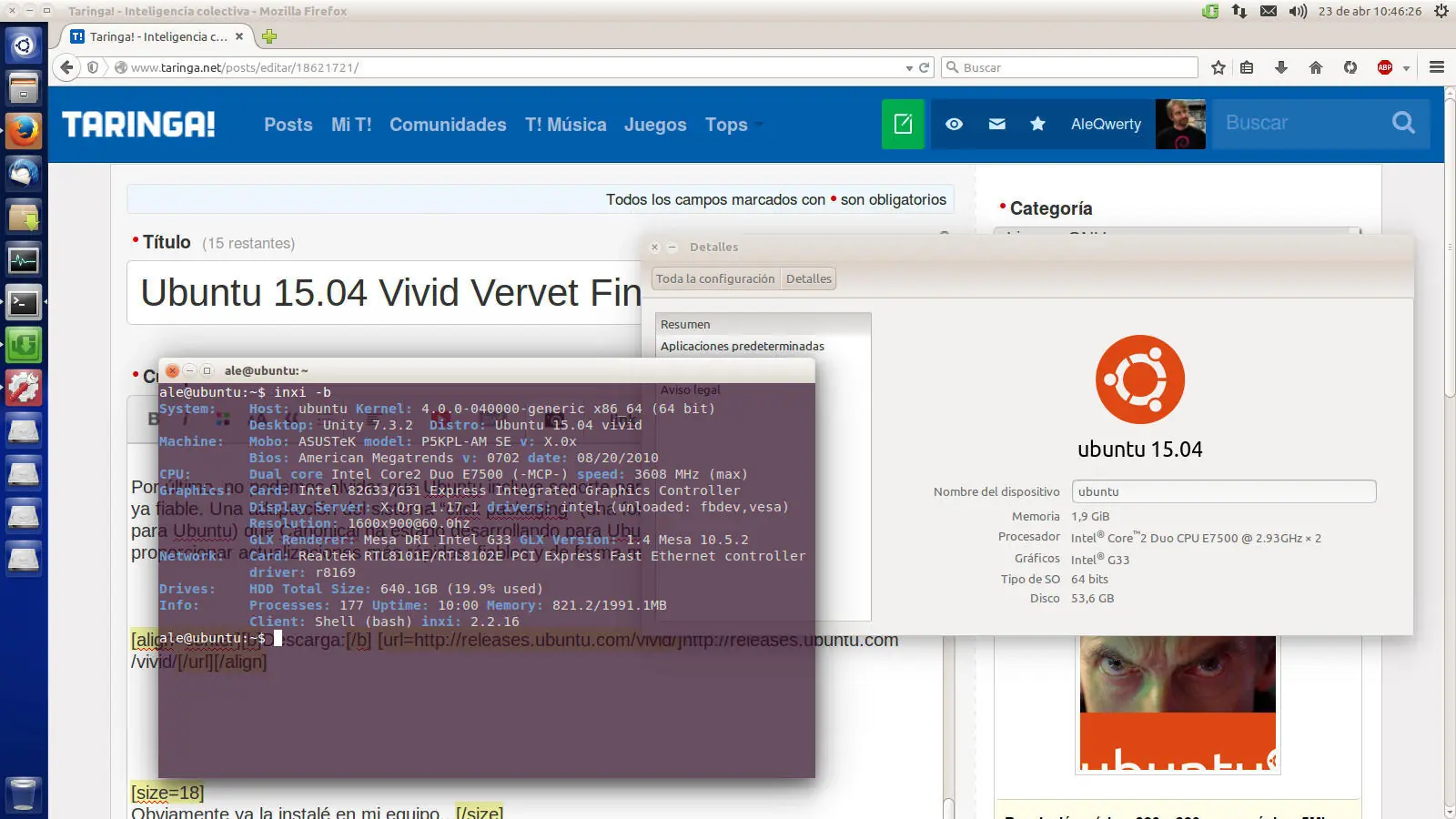Open the volume indicator in top panel

coord(1298,11)
